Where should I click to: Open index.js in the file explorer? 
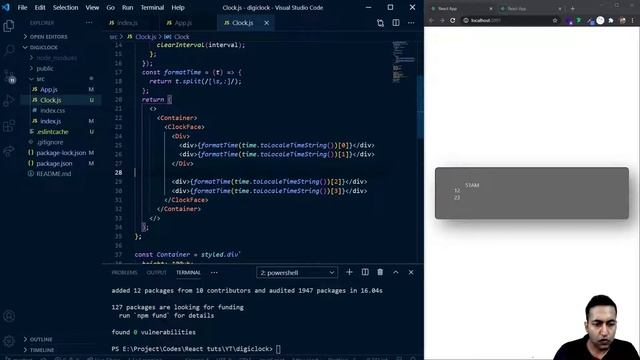click(51, 121)
